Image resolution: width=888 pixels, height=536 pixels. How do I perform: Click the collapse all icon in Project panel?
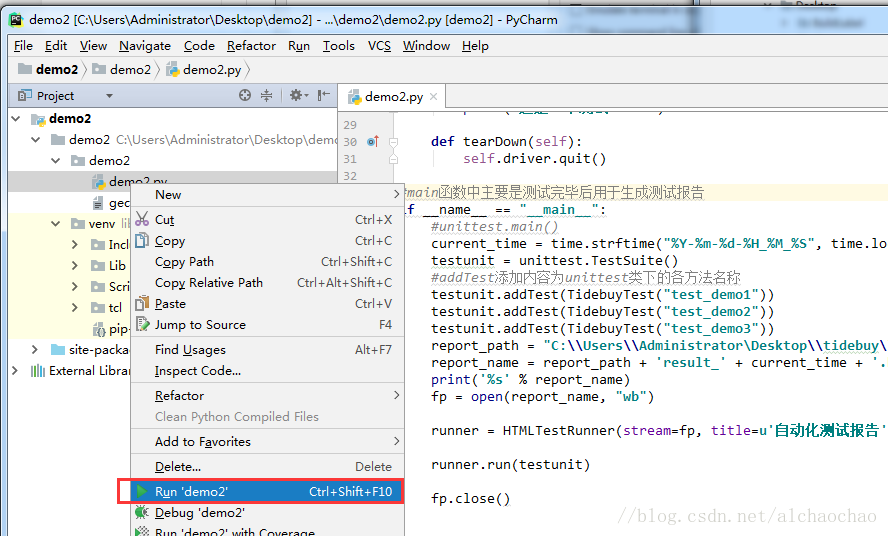[266, 95]
